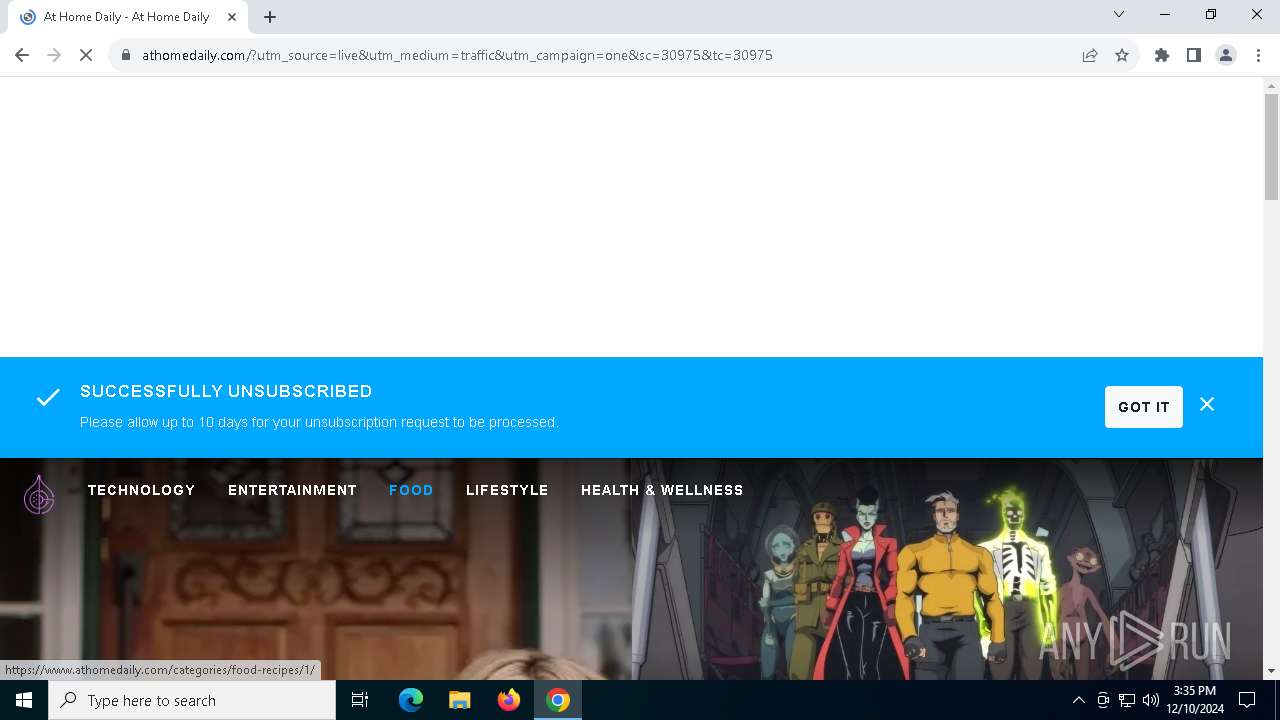Click the taskbar search box
The image size is (1280, 720).
pos(192,700)
